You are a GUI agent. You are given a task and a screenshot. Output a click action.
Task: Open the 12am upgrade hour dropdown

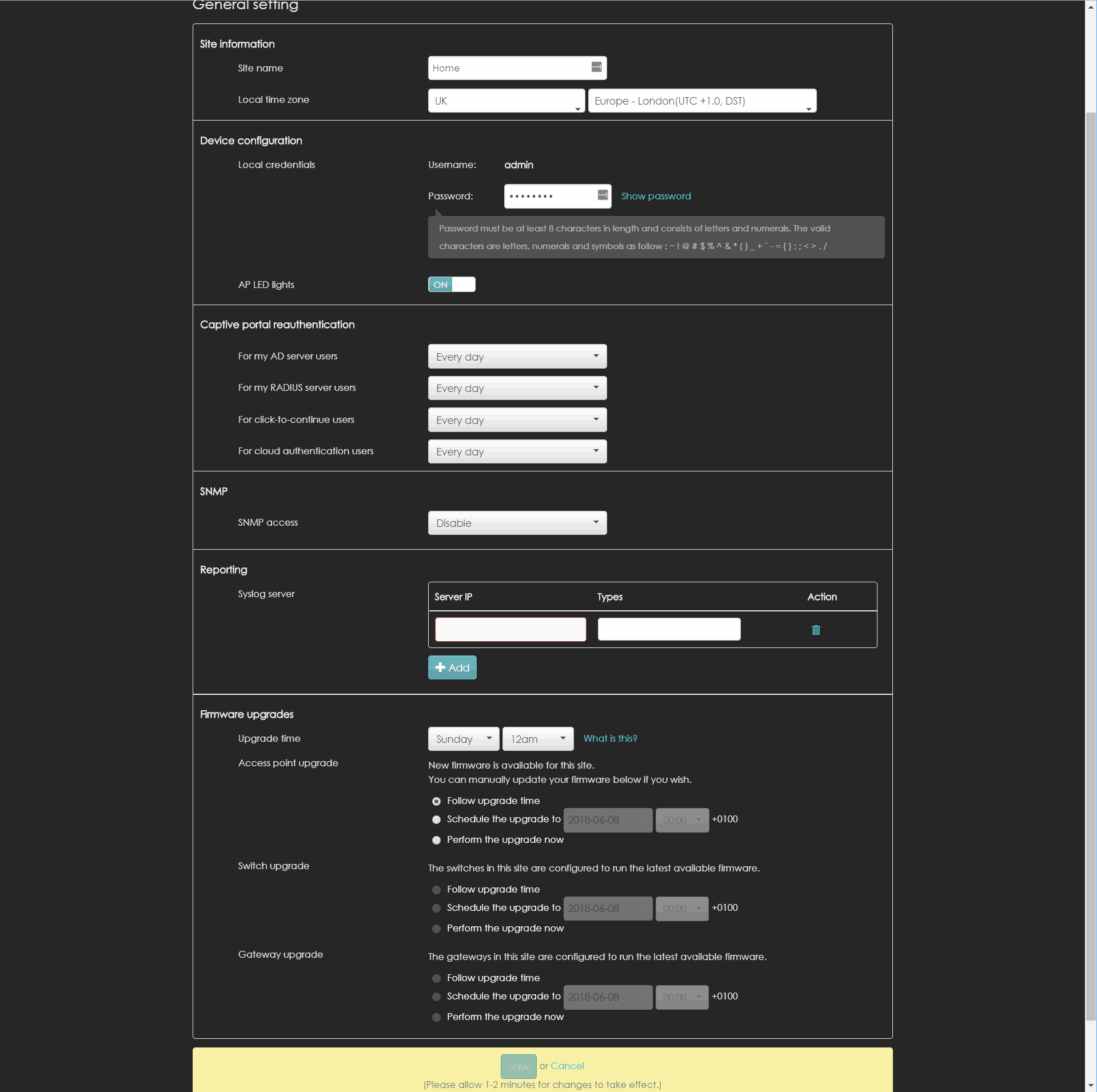(537, 739)
